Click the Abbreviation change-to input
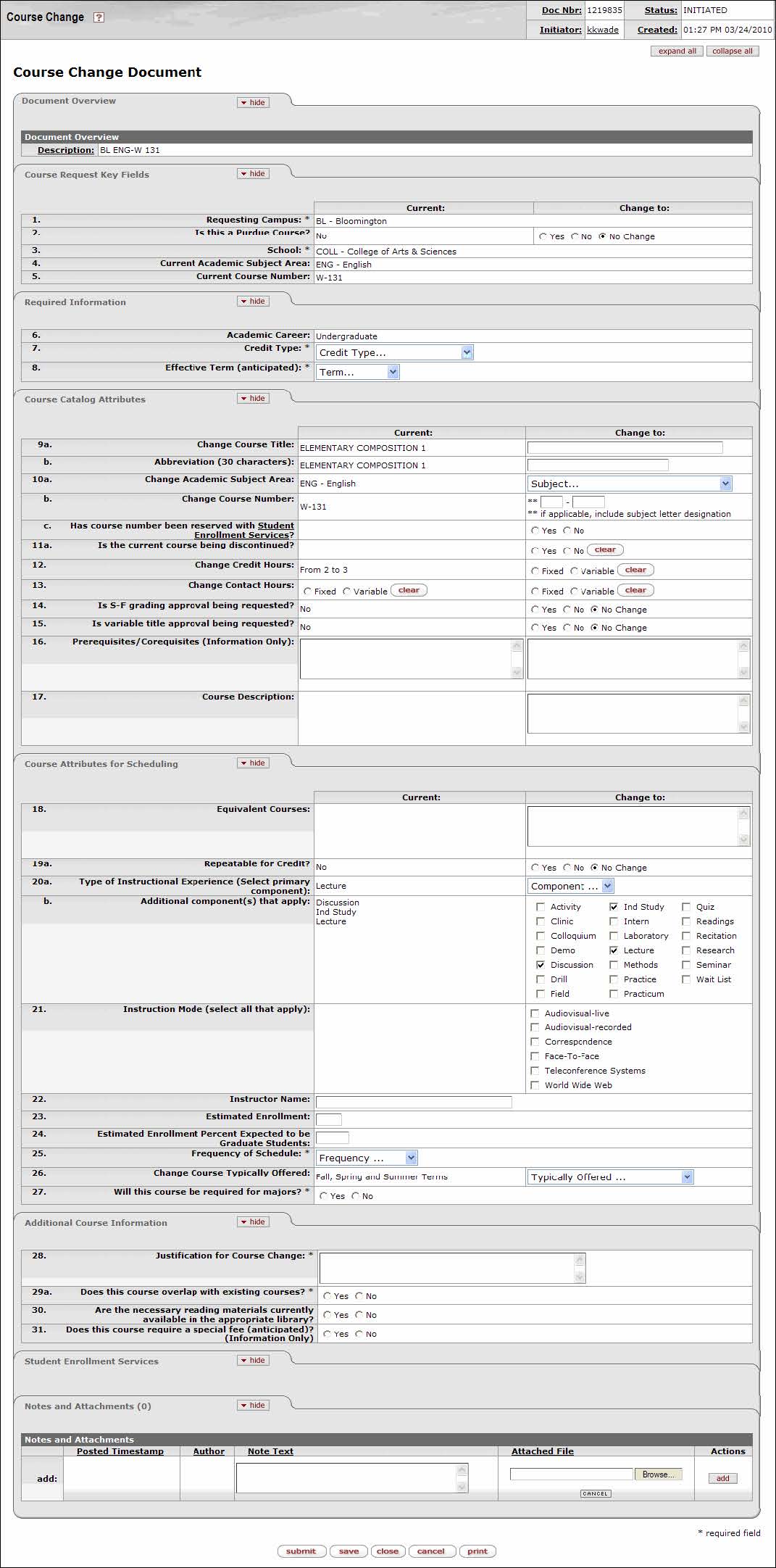The image size is (776, 1568). (x=598, y=465)
